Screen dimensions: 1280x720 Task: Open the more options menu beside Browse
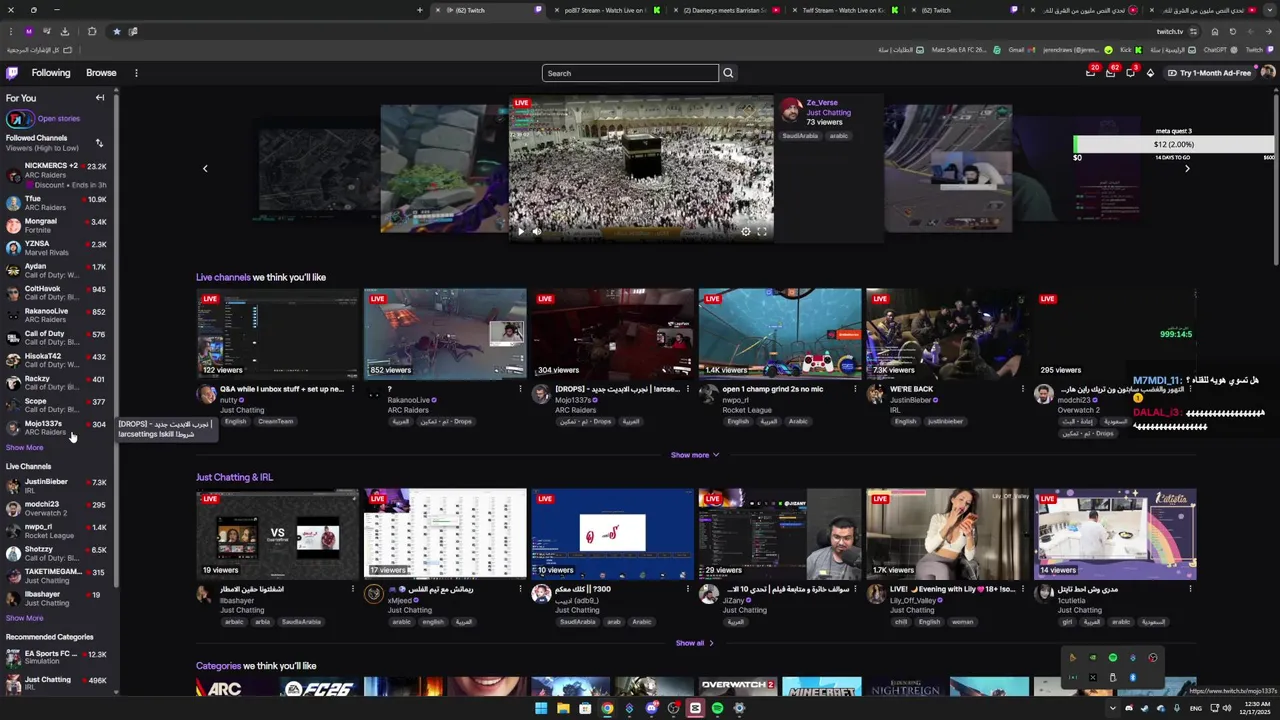click(x=136, y=73)
